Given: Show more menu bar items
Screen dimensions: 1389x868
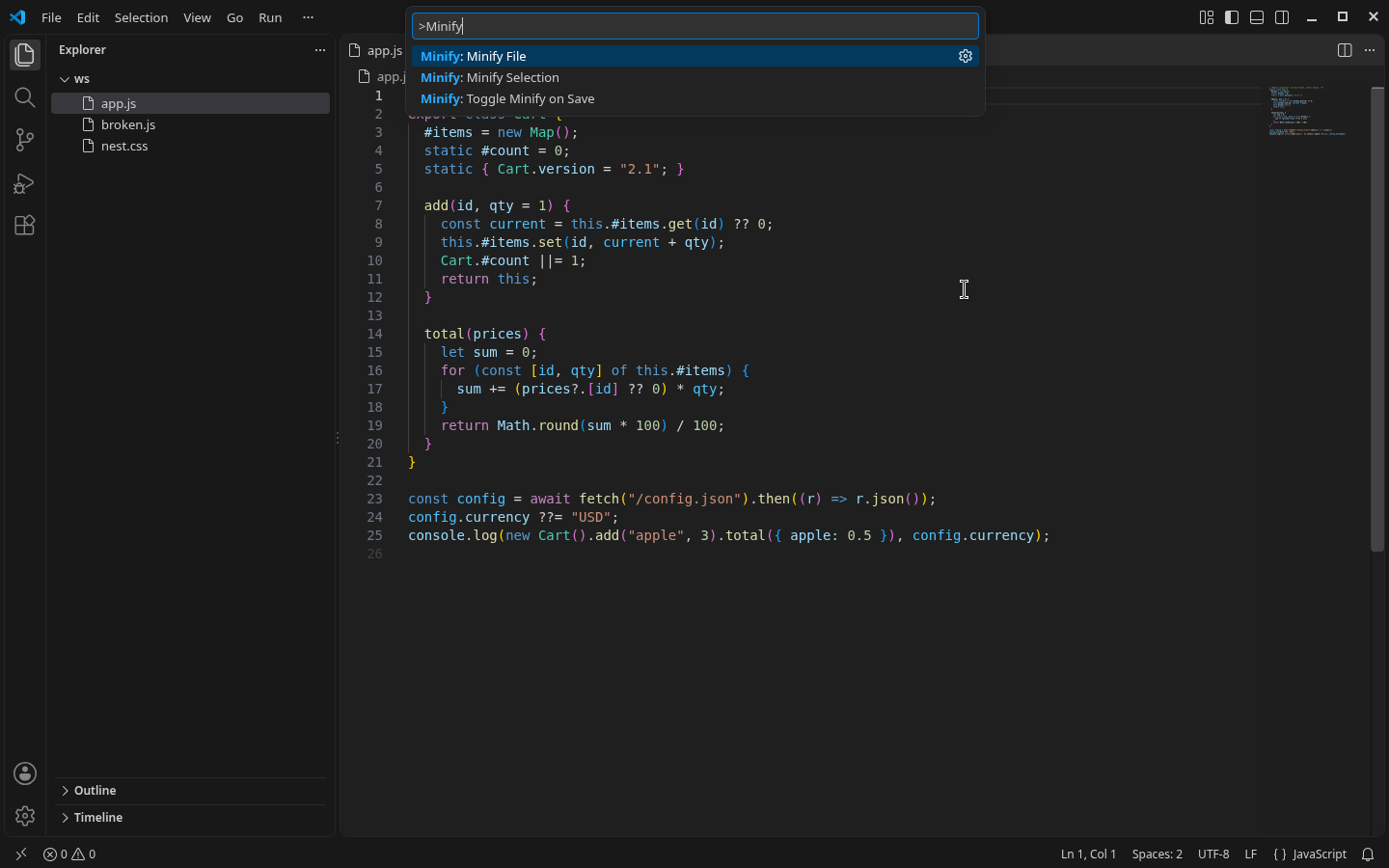Looking at the screenshot, I should [308, 17].
